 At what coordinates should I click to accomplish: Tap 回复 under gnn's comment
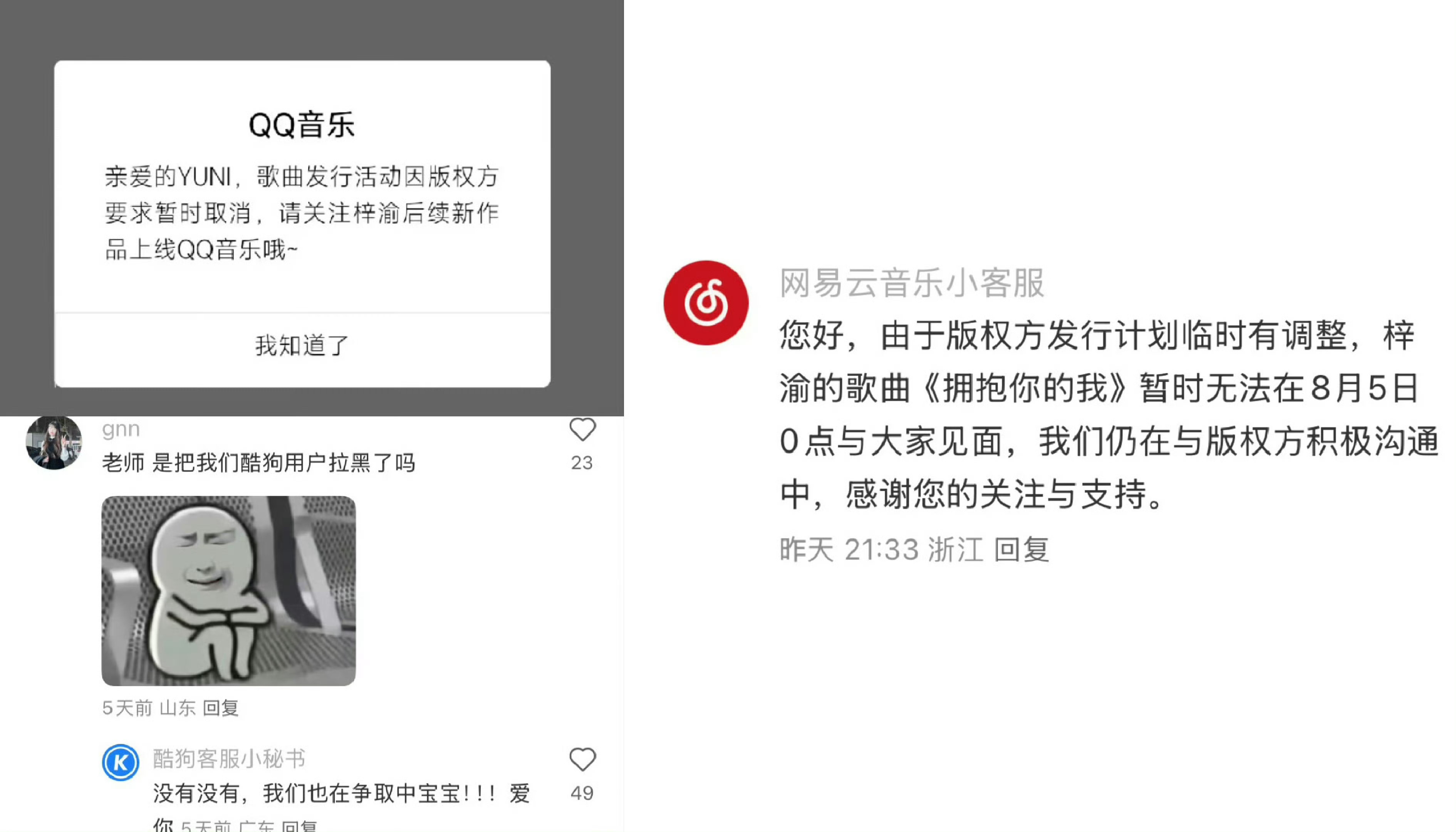[x=221, y=708]
